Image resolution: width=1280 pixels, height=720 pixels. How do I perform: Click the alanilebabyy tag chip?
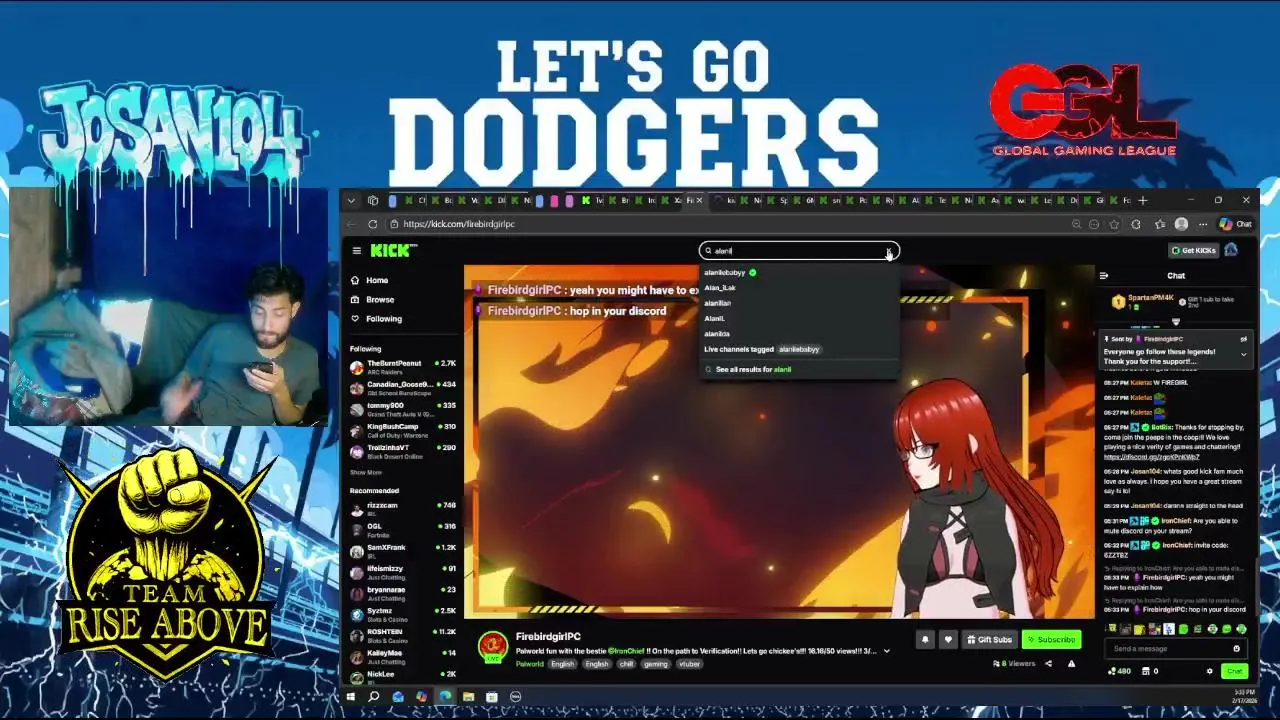click(800, 349)
